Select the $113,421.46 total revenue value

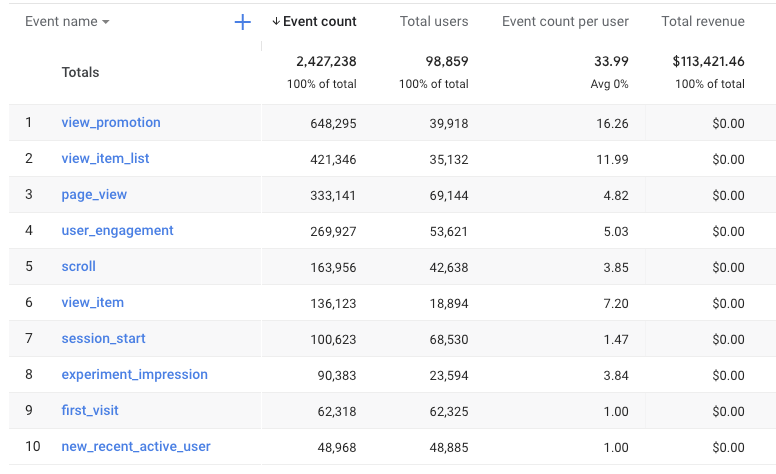point(708,62)
